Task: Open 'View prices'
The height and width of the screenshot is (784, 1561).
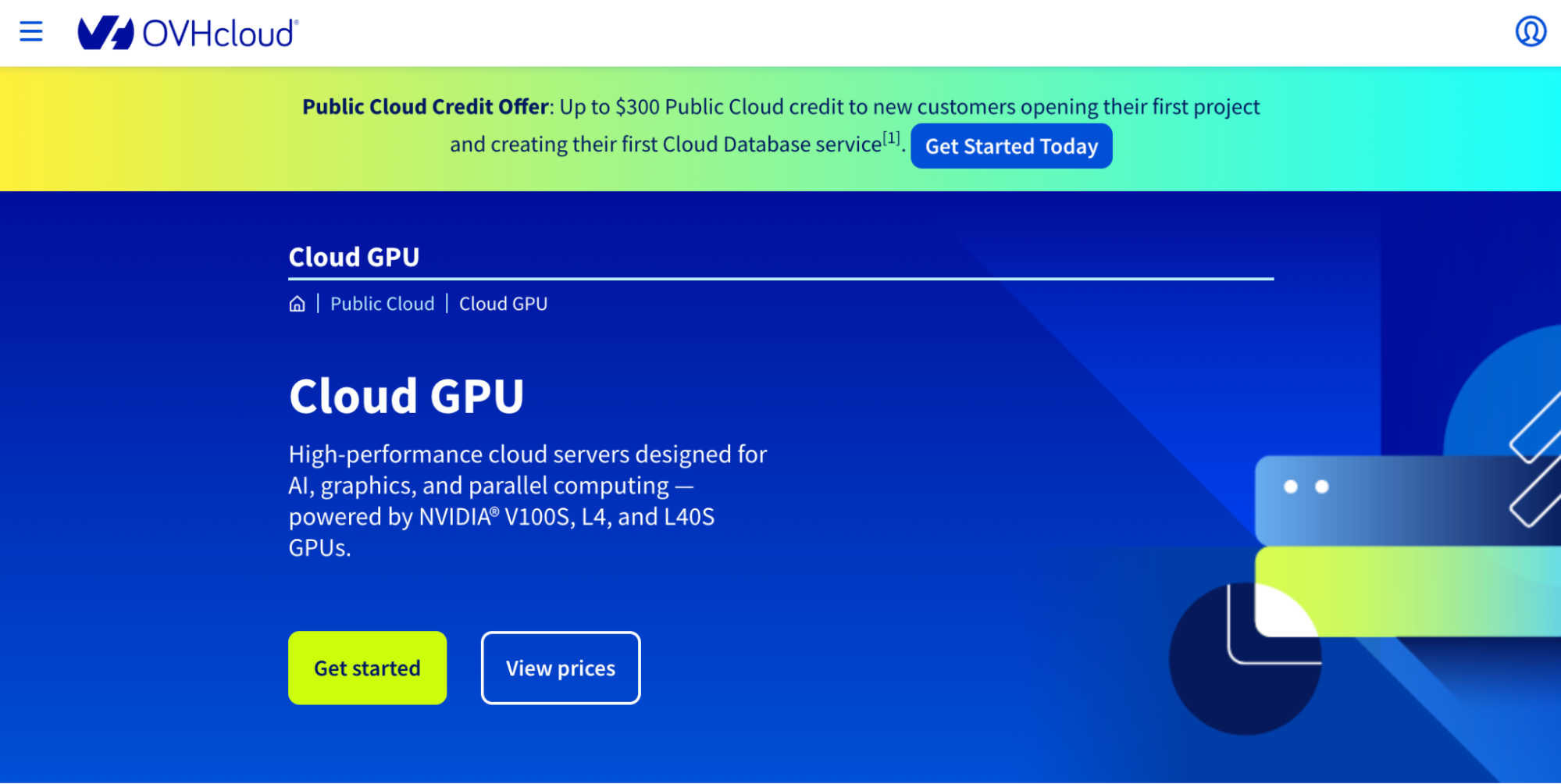Action: pyautogui.click(x=560, y=668)
